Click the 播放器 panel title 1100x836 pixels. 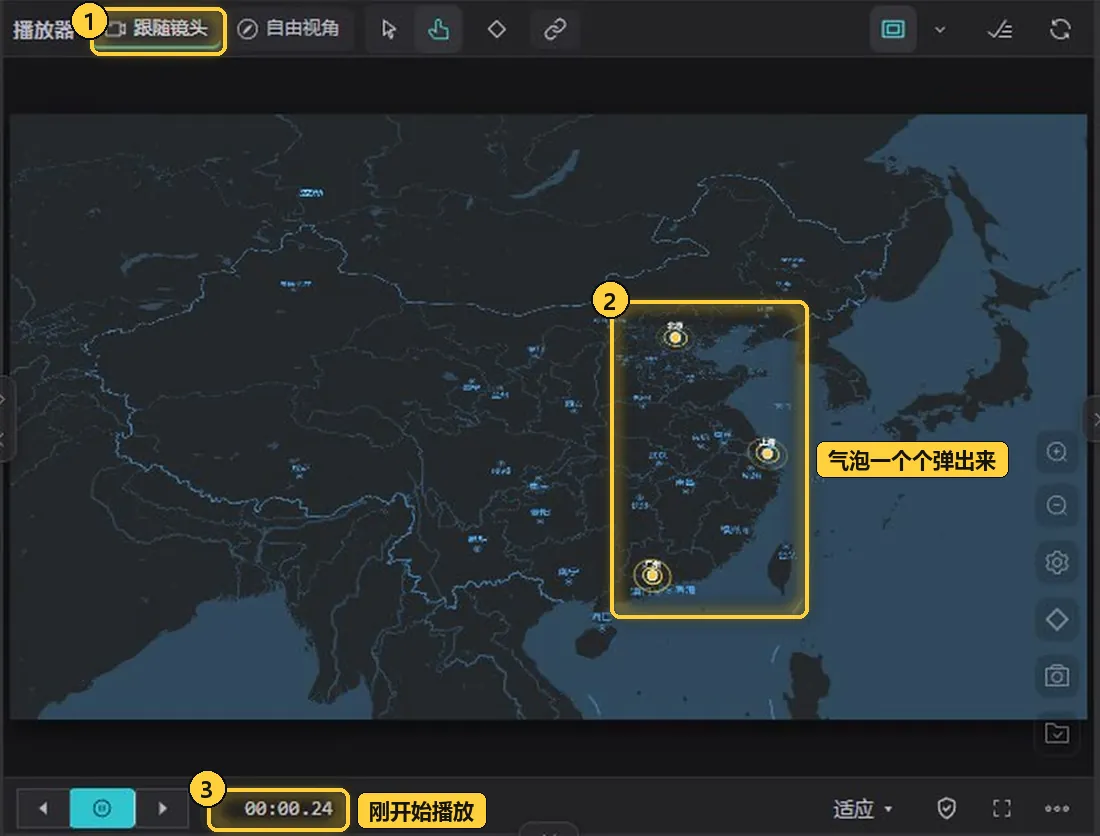tap(43, 30)
